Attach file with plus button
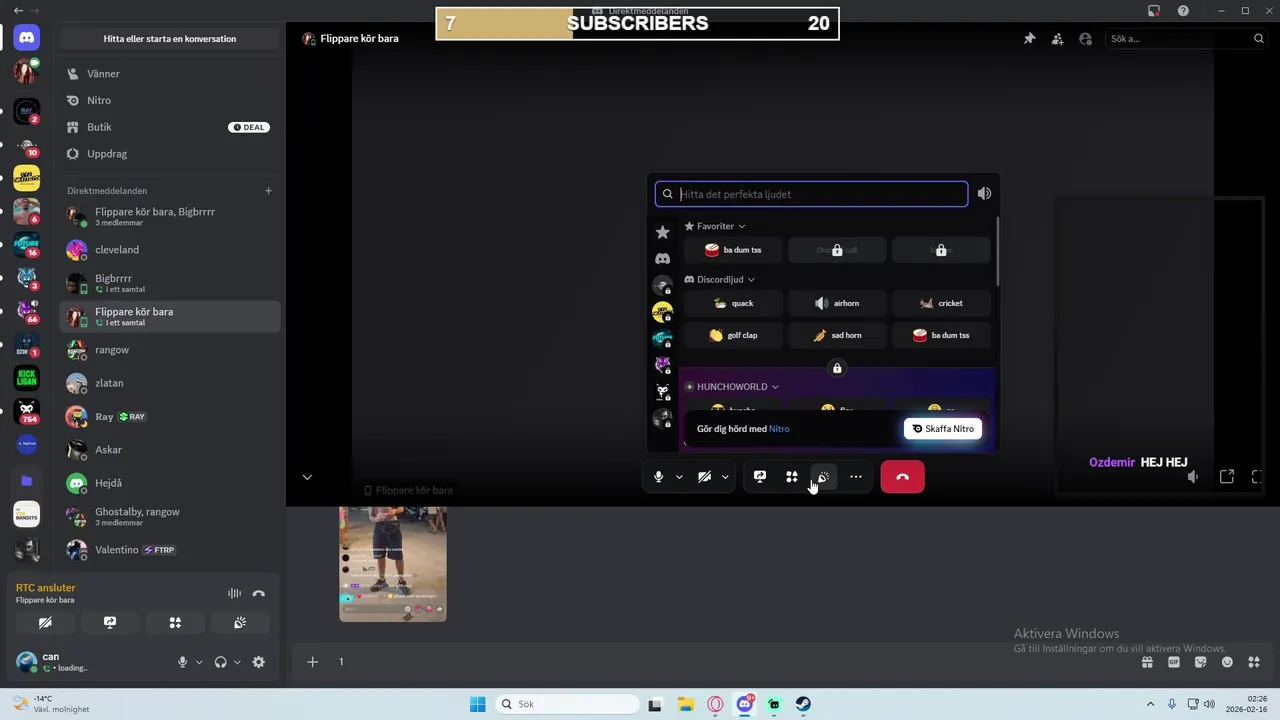Image resolution: width=1280 pixels, height=720 pixels. pos(313,662)
